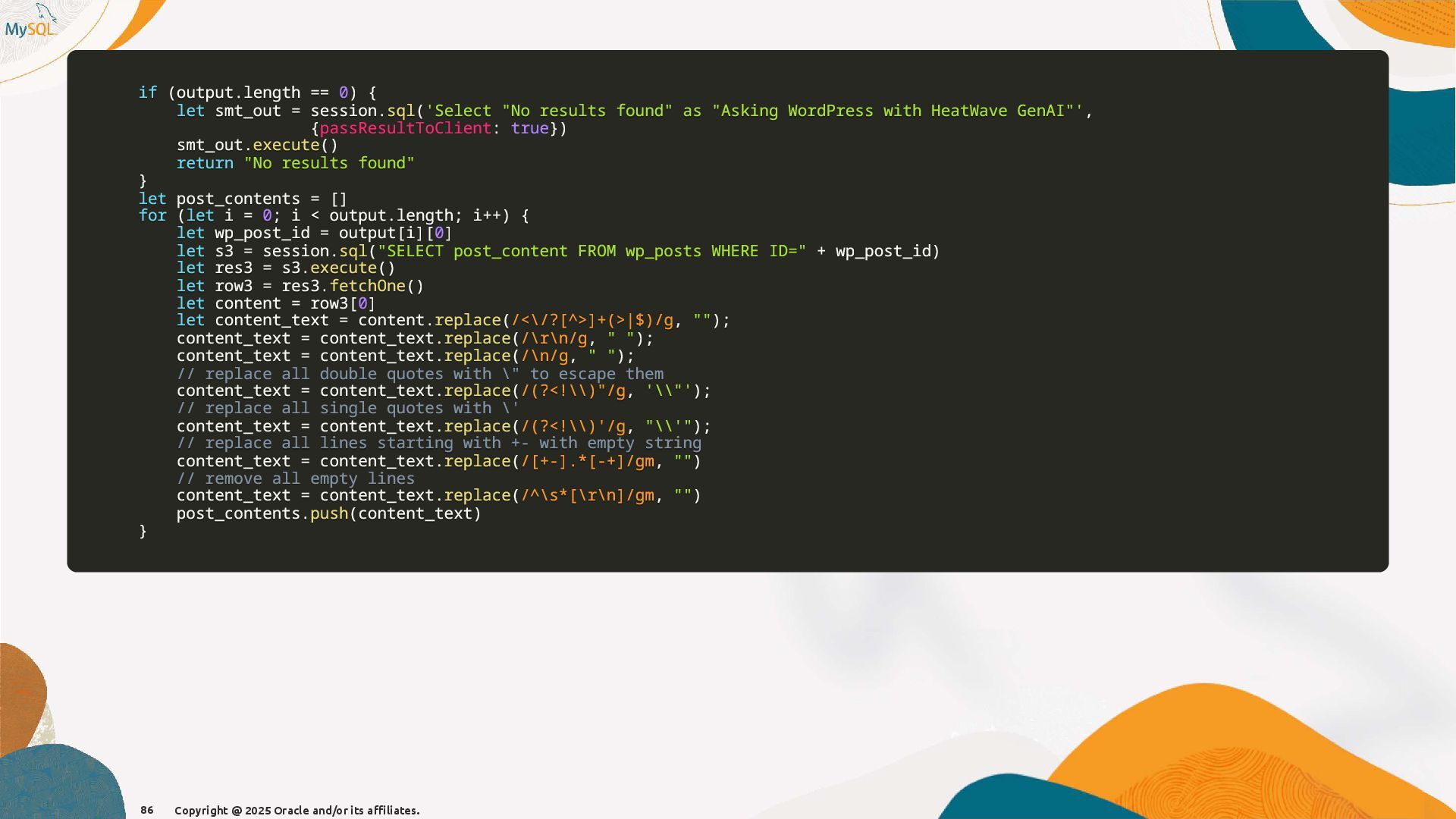Image resolution: width=1456 pixels, height=819 pixels.
Task: Click the 'return "No results found"' line
Action: pyautogui.click(x=295, y=163)
